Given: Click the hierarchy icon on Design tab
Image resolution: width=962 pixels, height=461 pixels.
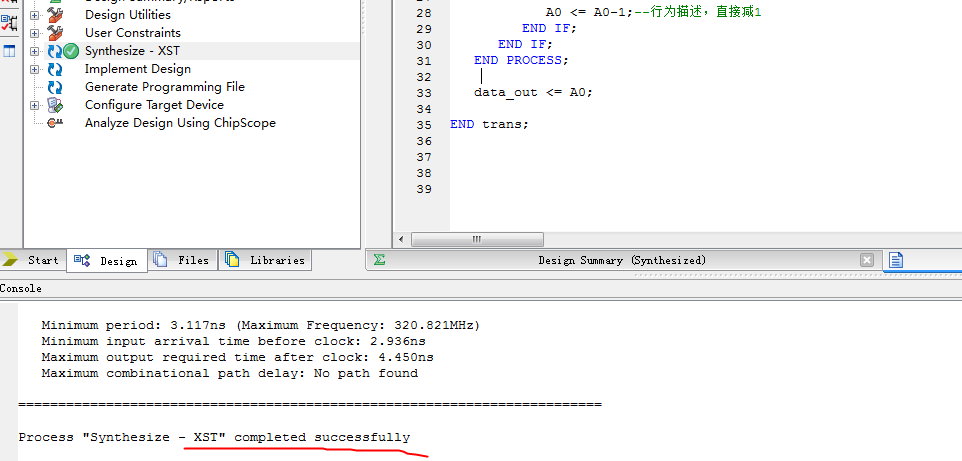Looking at the screenshot, I should click(82, 260).
